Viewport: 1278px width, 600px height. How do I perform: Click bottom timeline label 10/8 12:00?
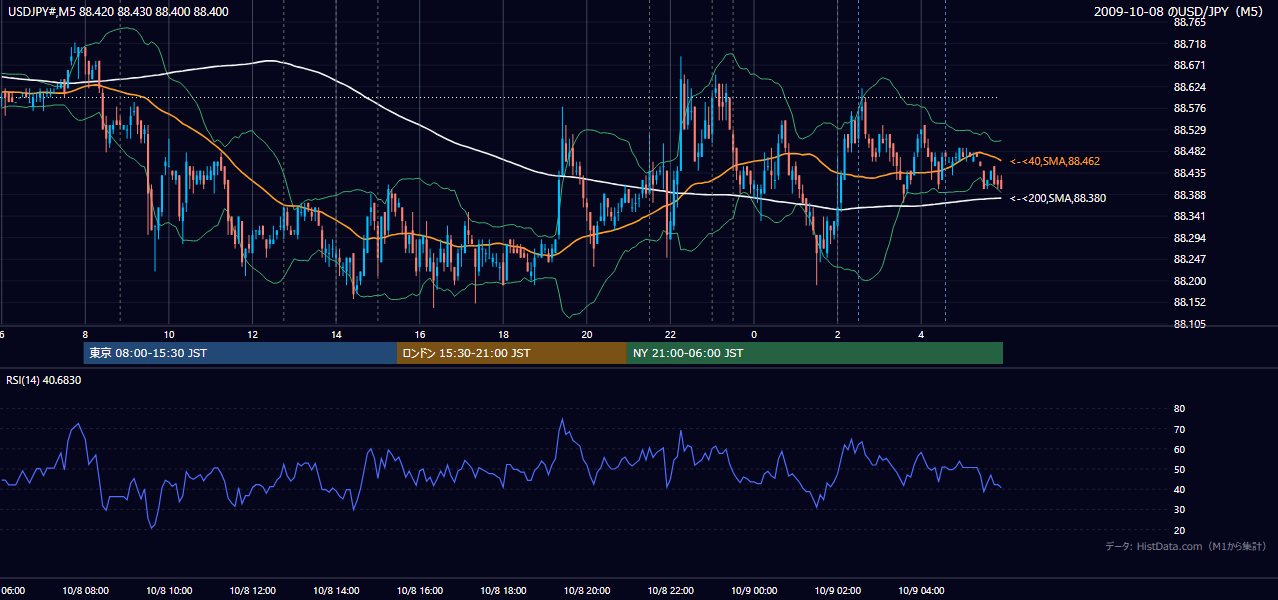253,591
